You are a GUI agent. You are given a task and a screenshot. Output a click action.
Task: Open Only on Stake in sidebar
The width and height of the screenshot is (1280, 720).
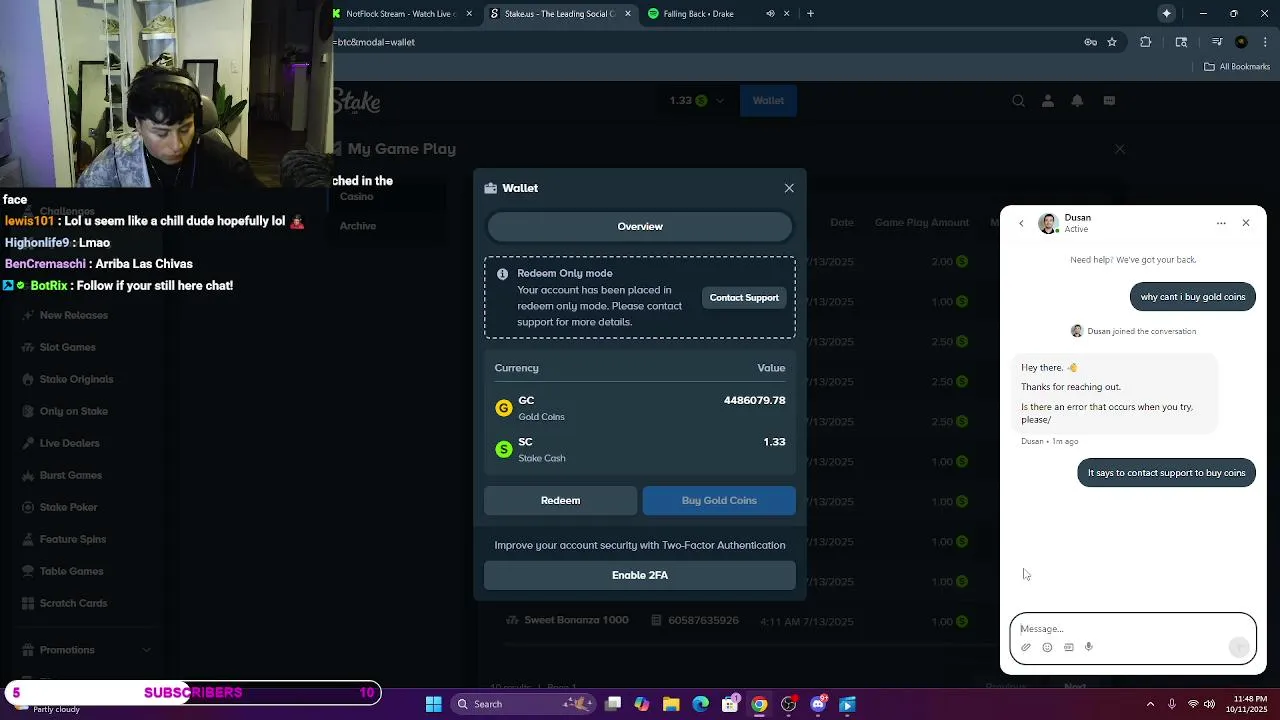tap(74, 411)
